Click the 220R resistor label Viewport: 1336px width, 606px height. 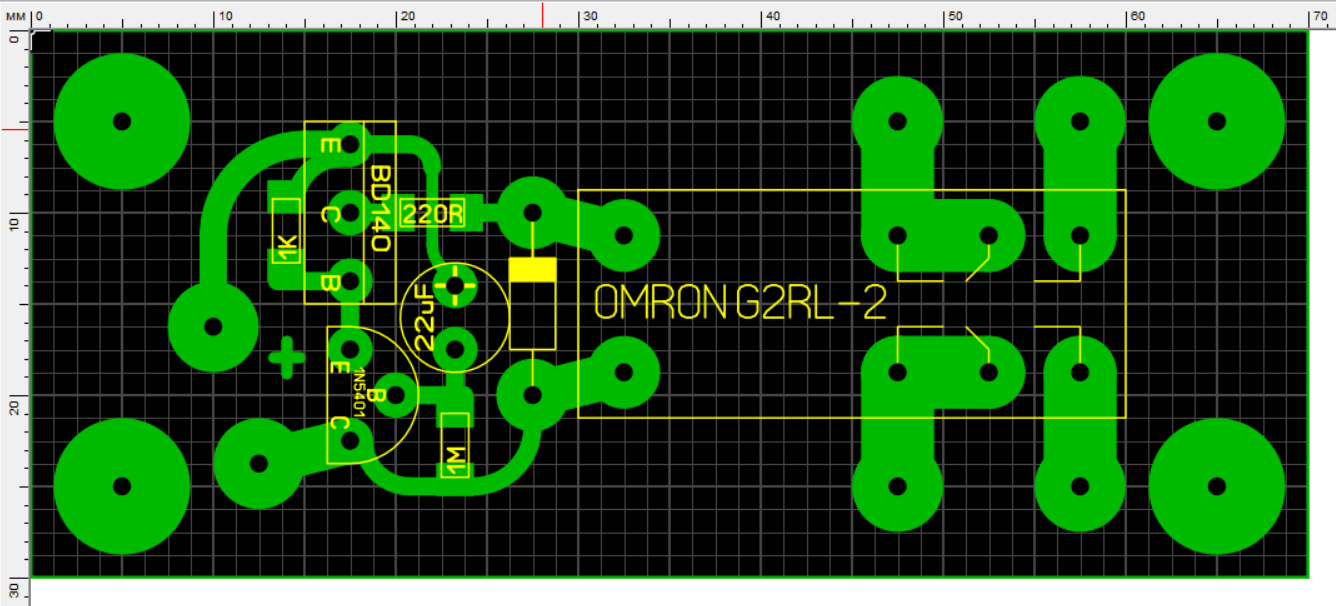(431, 213)
